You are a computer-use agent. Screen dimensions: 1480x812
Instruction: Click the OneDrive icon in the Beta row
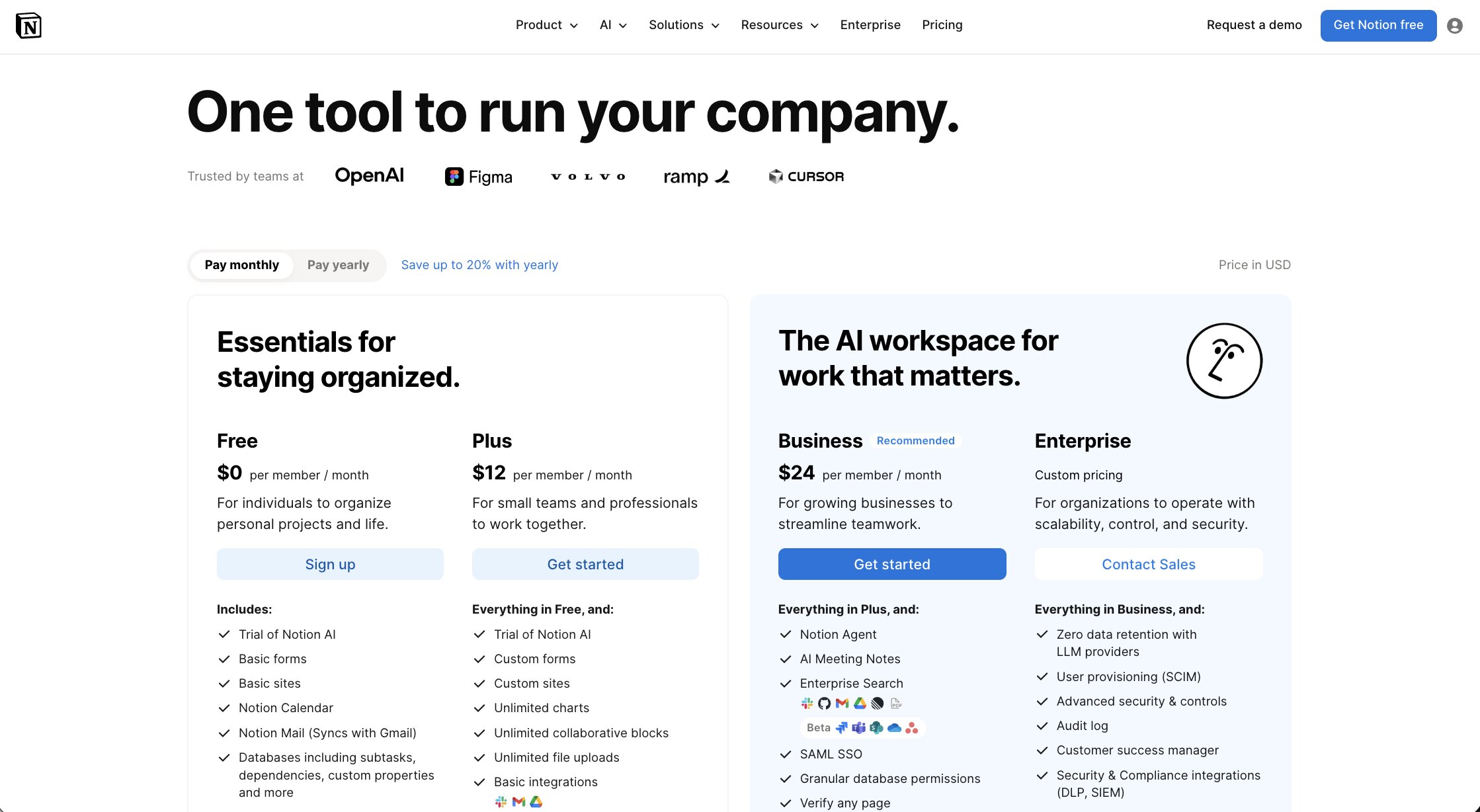pos(894,728)
